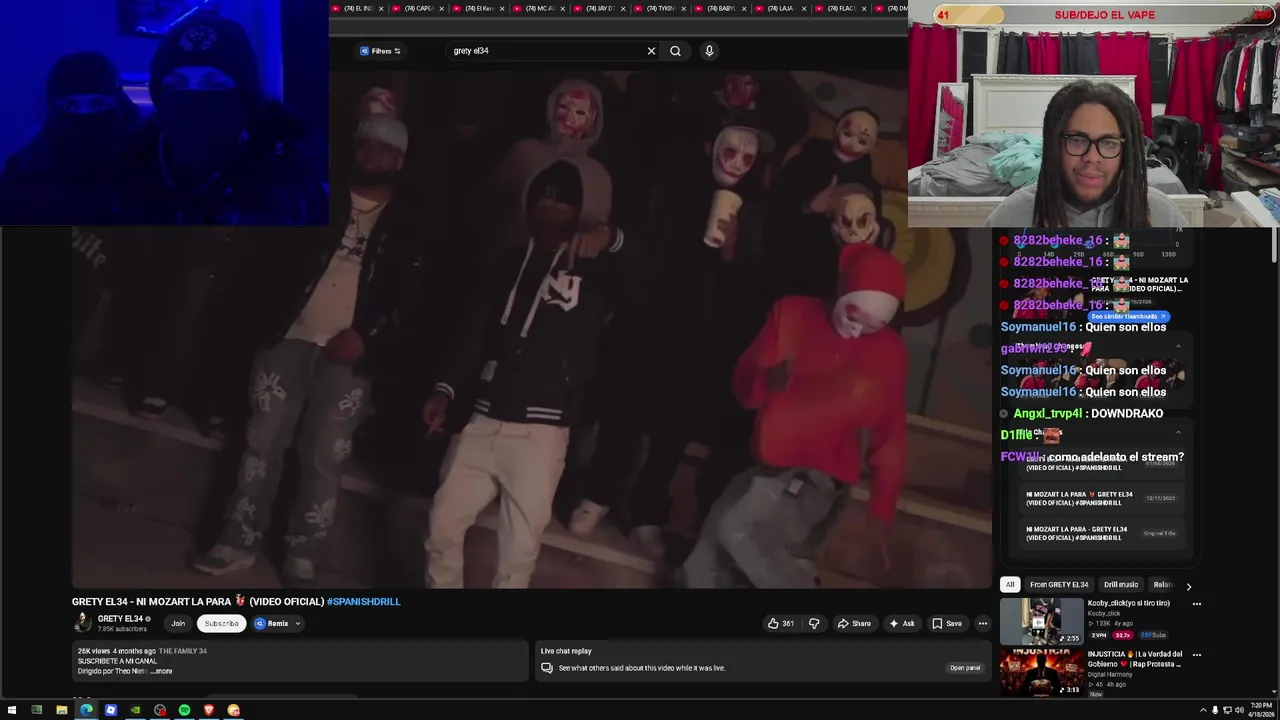The width and height of the screenshot is (1280, 720).
Task: Open INJUSTICIA video thumbnail
Action: (1042, 672)
